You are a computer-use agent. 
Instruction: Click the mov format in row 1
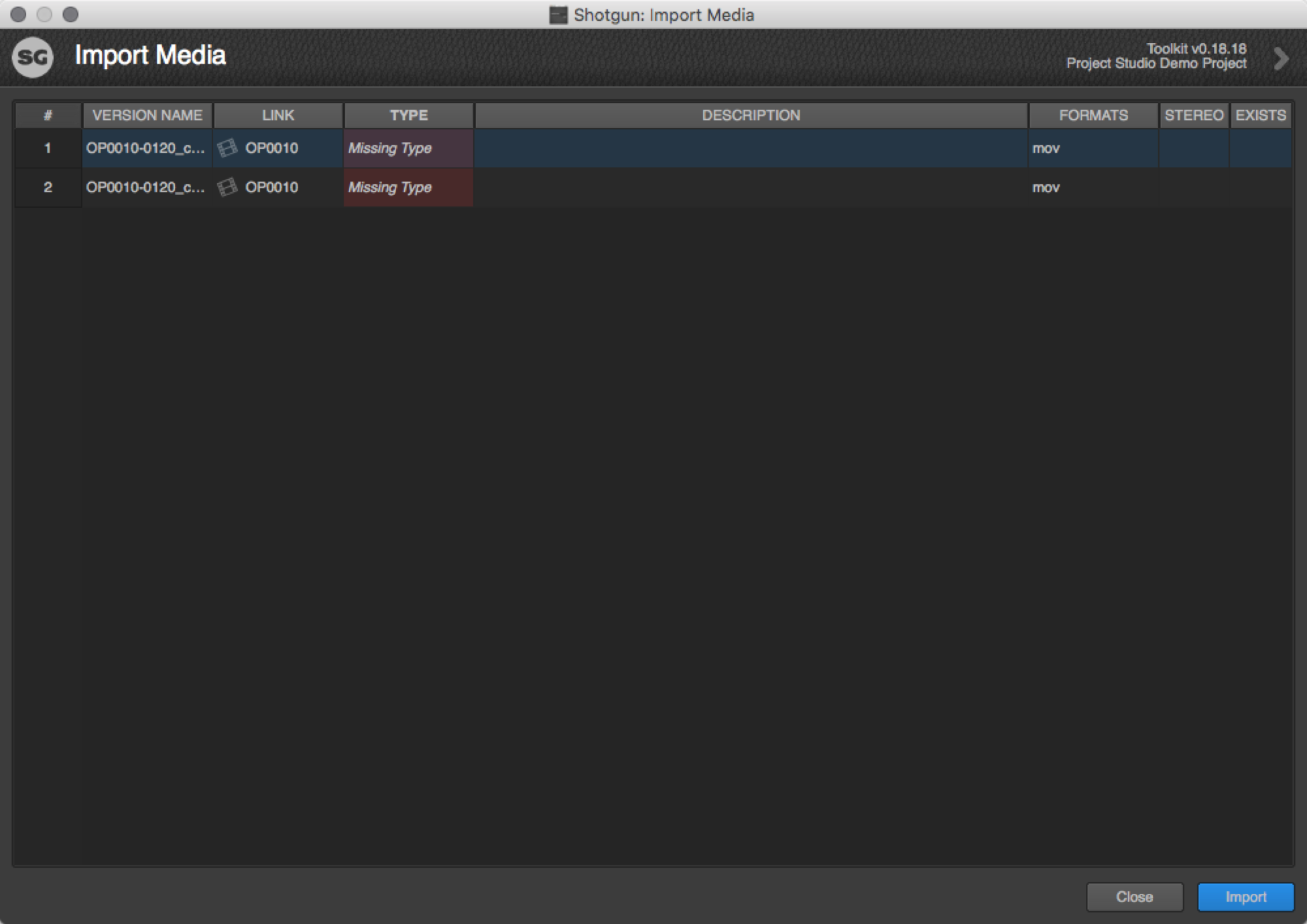coord(1046,148)
